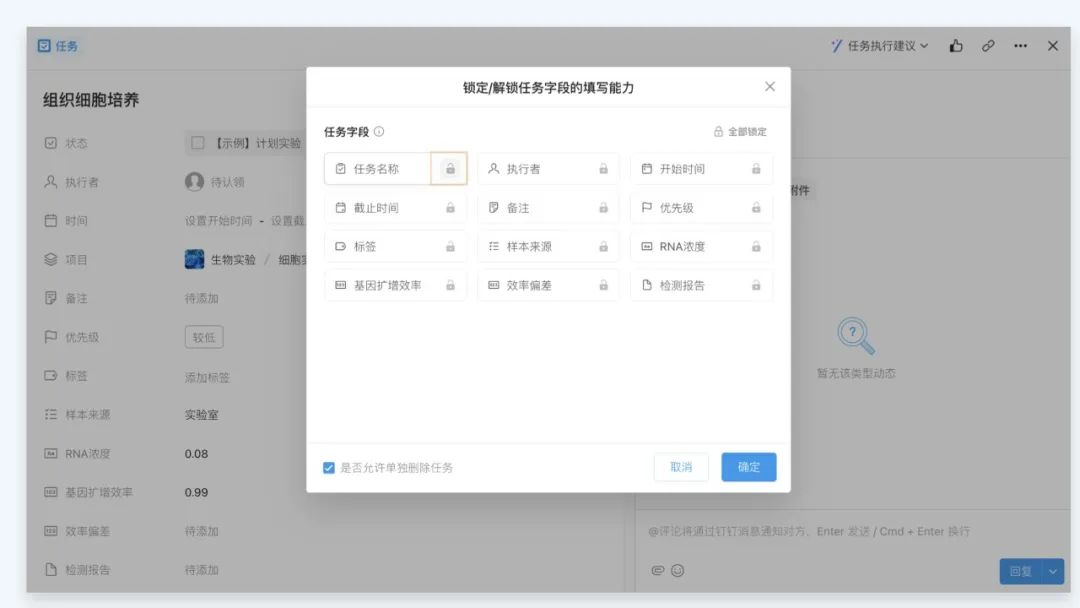1080x608 pixels.
Task: Confirm with the 确定 button
Action: (x=749, y=467)
